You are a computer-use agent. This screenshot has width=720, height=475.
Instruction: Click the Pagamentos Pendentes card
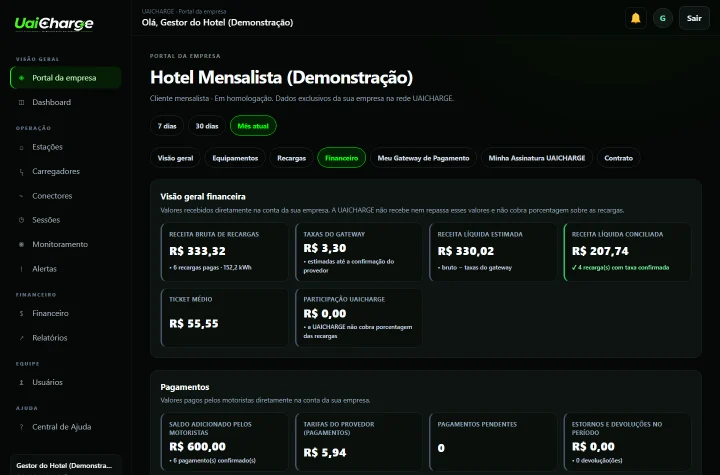493,442
